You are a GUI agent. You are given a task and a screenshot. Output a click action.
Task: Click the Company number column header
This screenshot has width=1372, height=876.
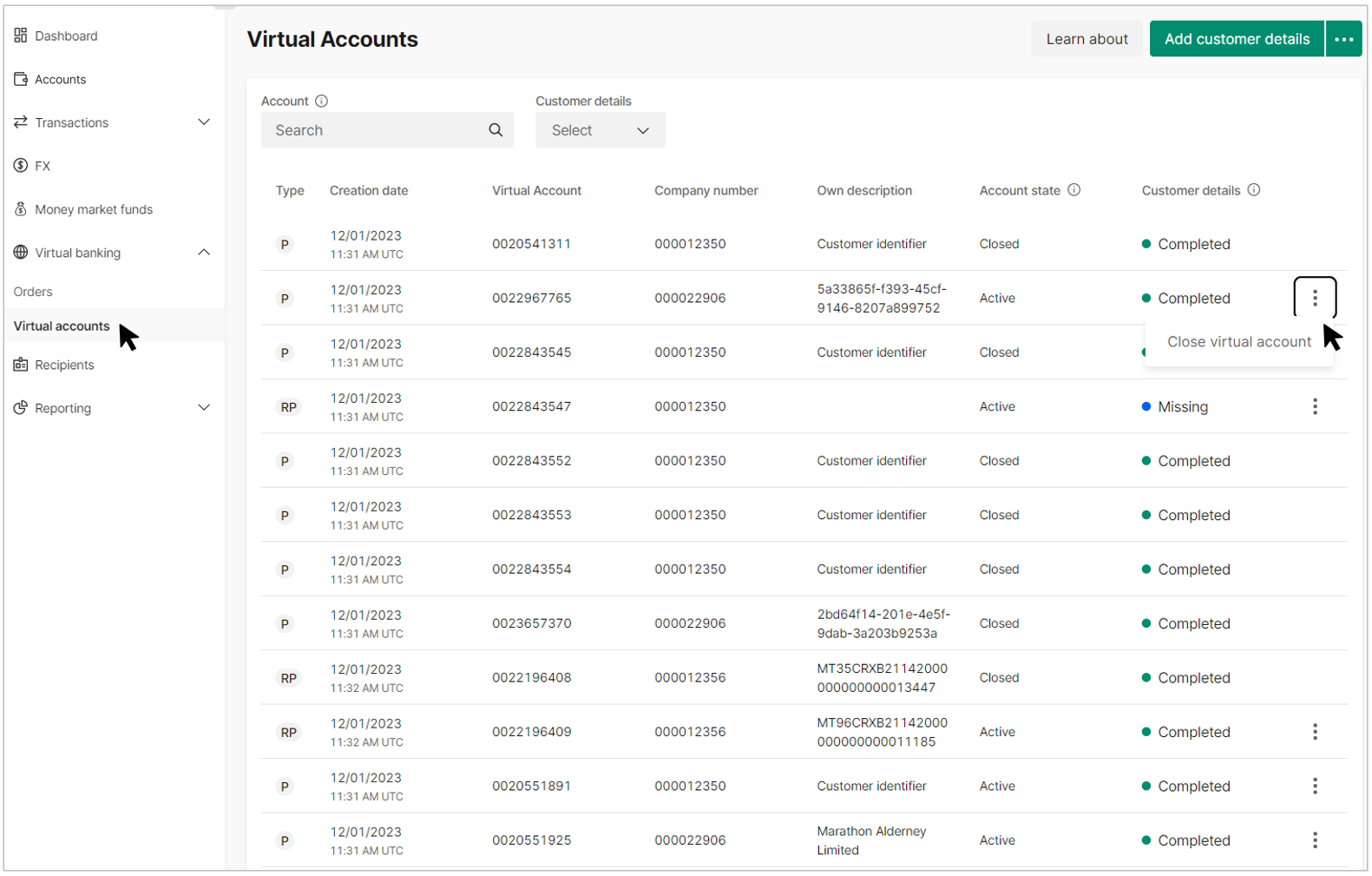click(706, 190)
